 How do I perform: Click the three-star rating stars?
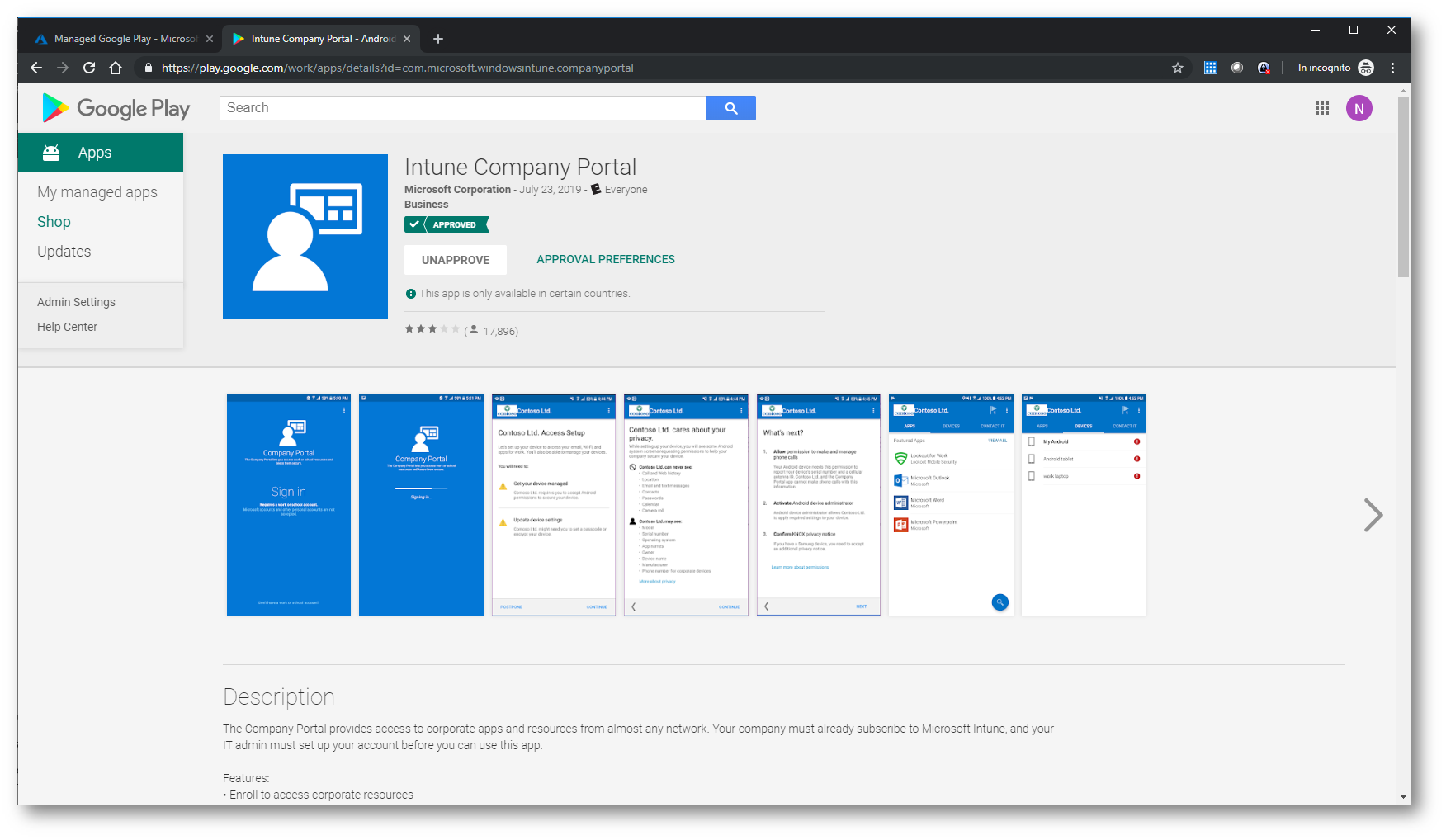point(432,329)
